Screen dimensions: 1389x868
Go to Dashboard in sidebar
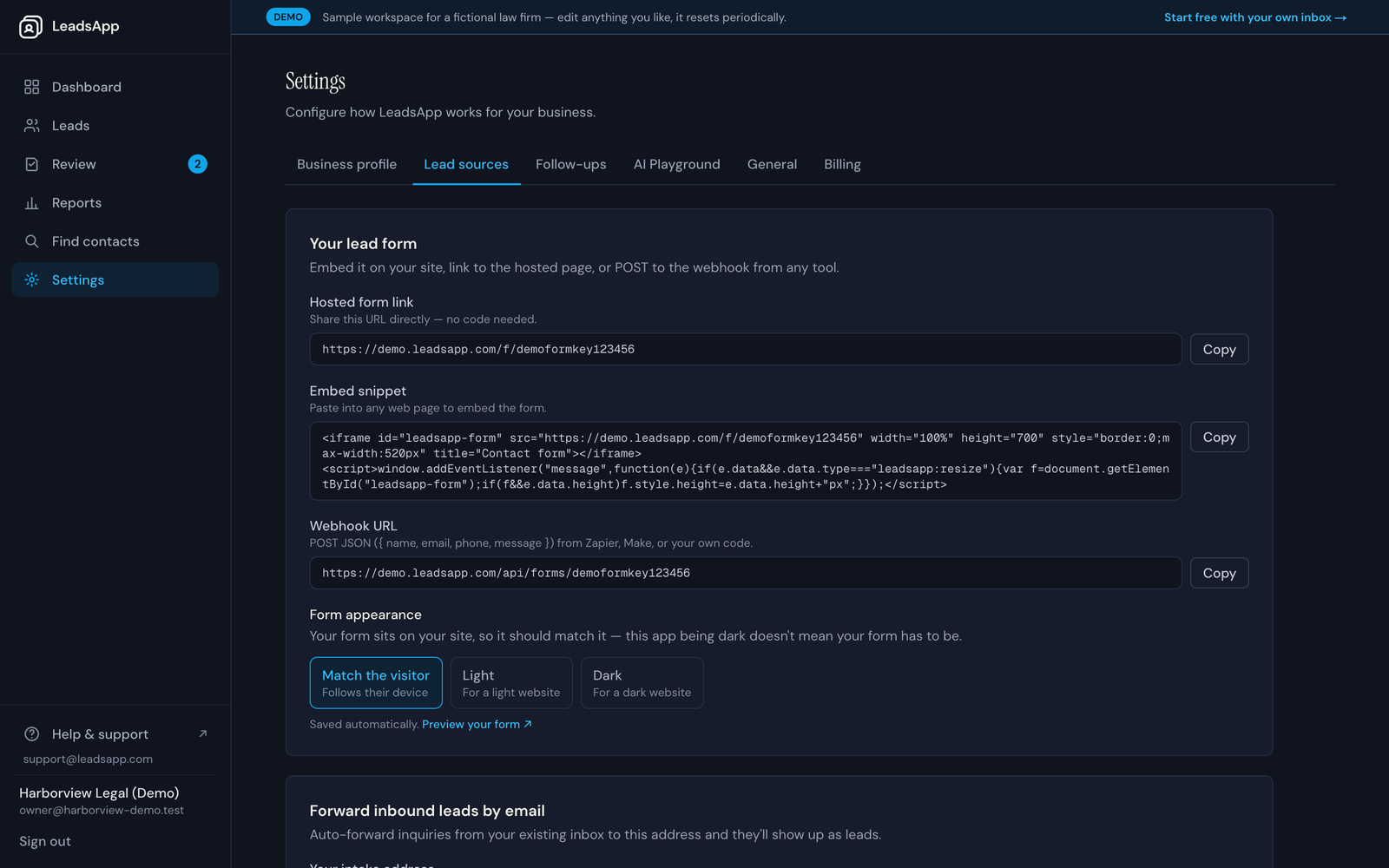click(x=115, y=87)
